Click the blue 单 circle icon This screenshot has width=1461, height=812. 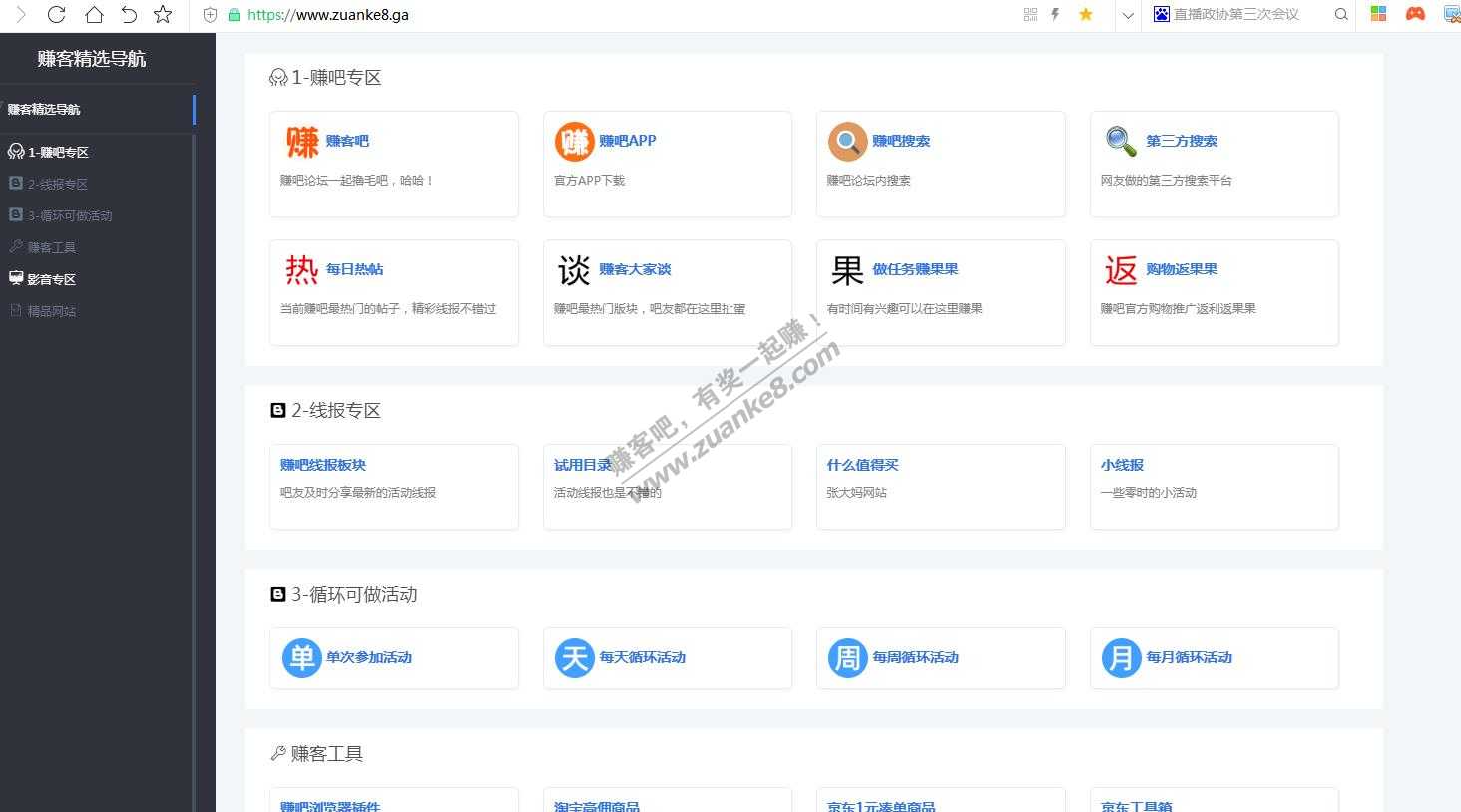[301, 658]
